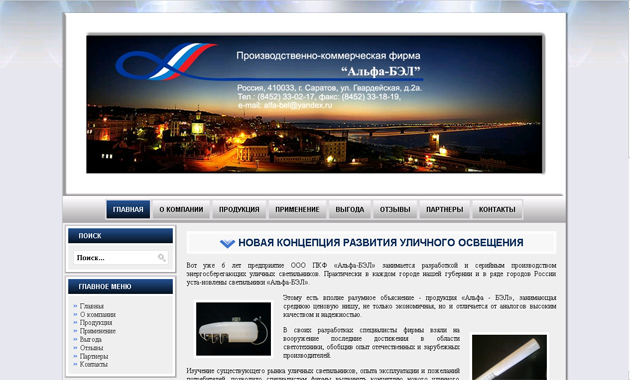Click the email alfa-bel@yandex.ru in banner
630x380 pixels.
[298, 105]
